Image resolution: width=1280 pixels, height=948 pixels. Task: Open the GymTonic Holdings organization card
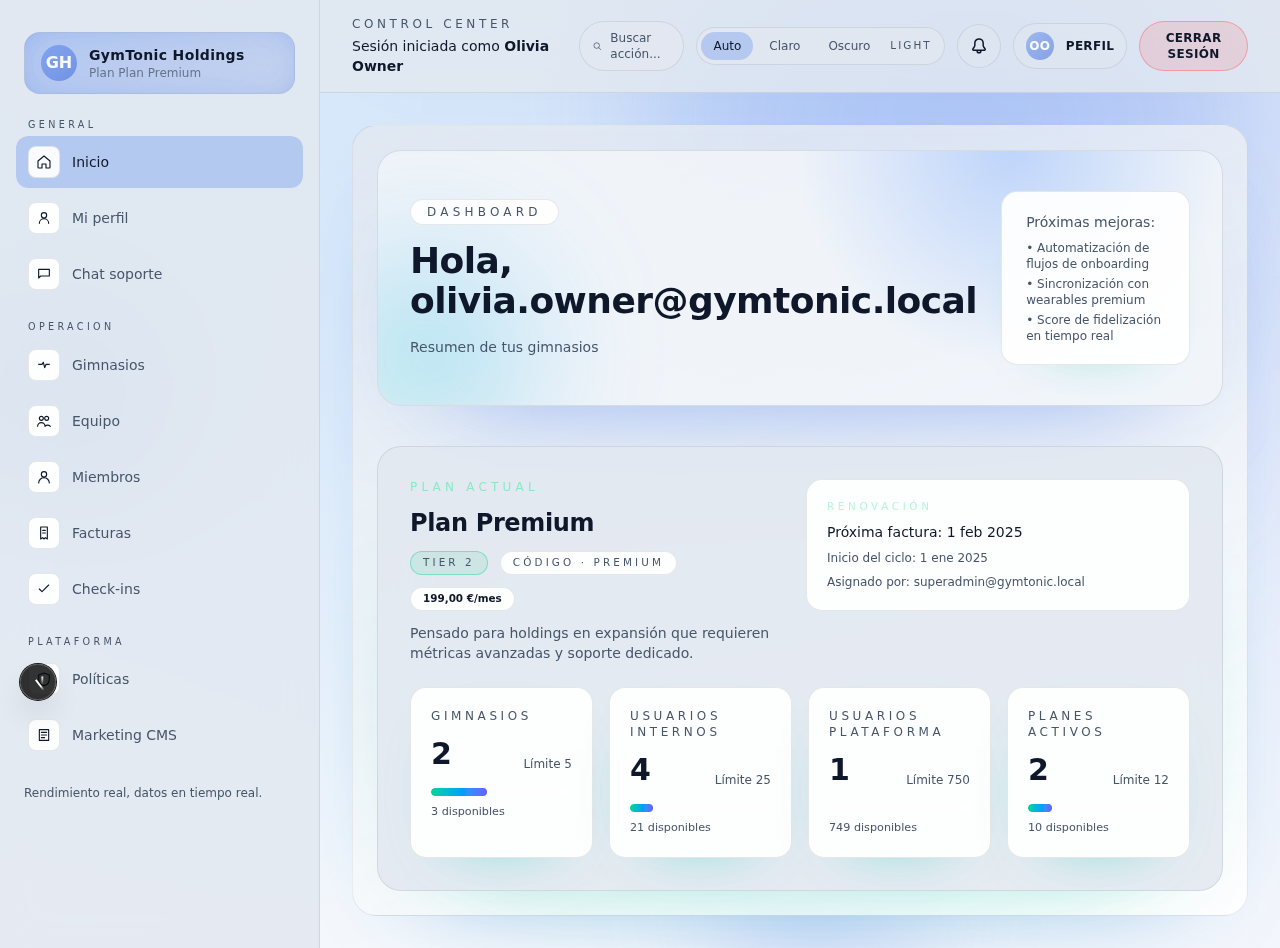pyautogui.click(x=159, y=63)
